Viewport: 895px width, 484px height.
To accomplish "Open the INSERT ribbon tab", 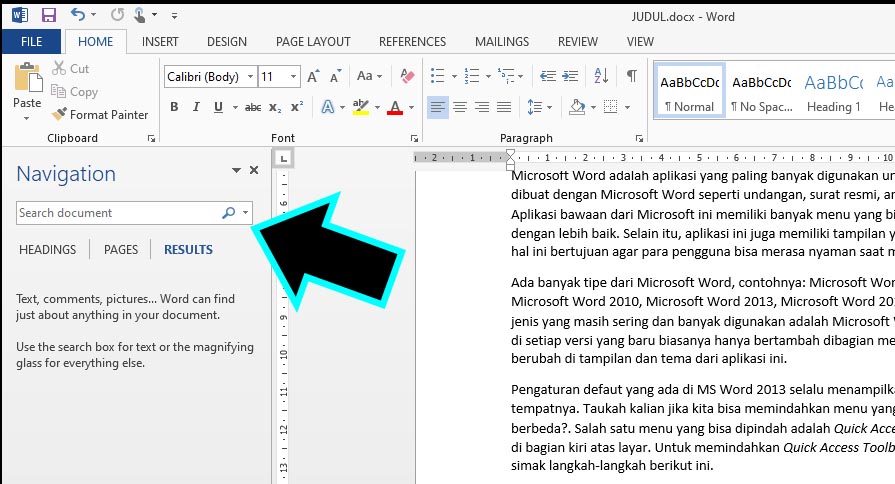I will coord(160,42).
